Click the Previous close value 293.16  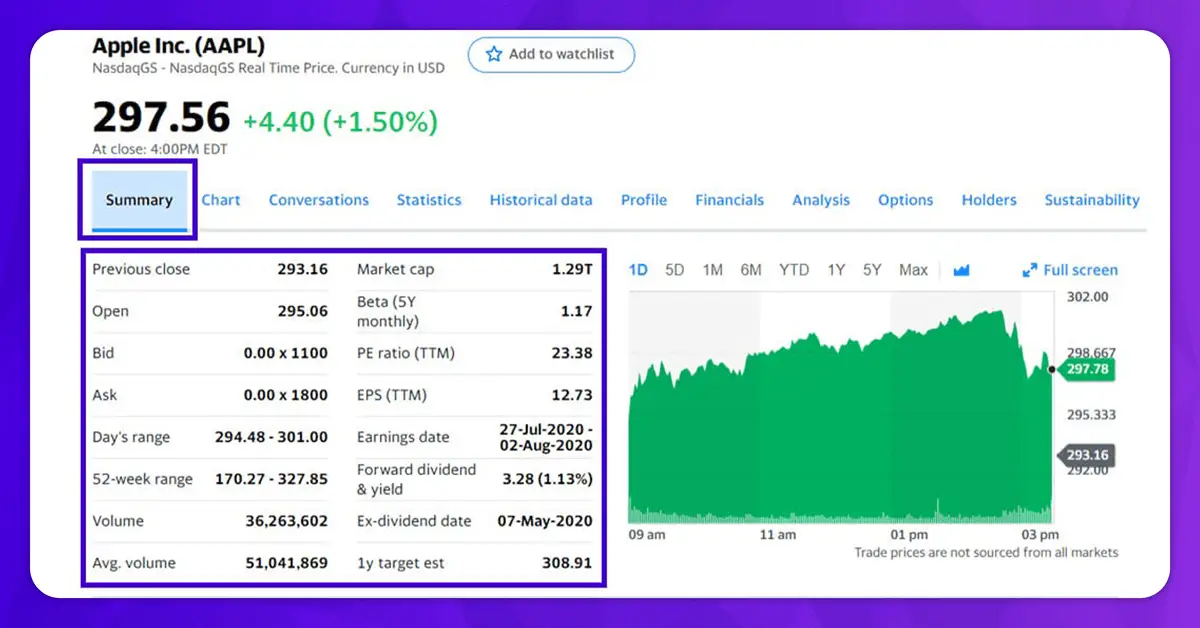(303, 269)
